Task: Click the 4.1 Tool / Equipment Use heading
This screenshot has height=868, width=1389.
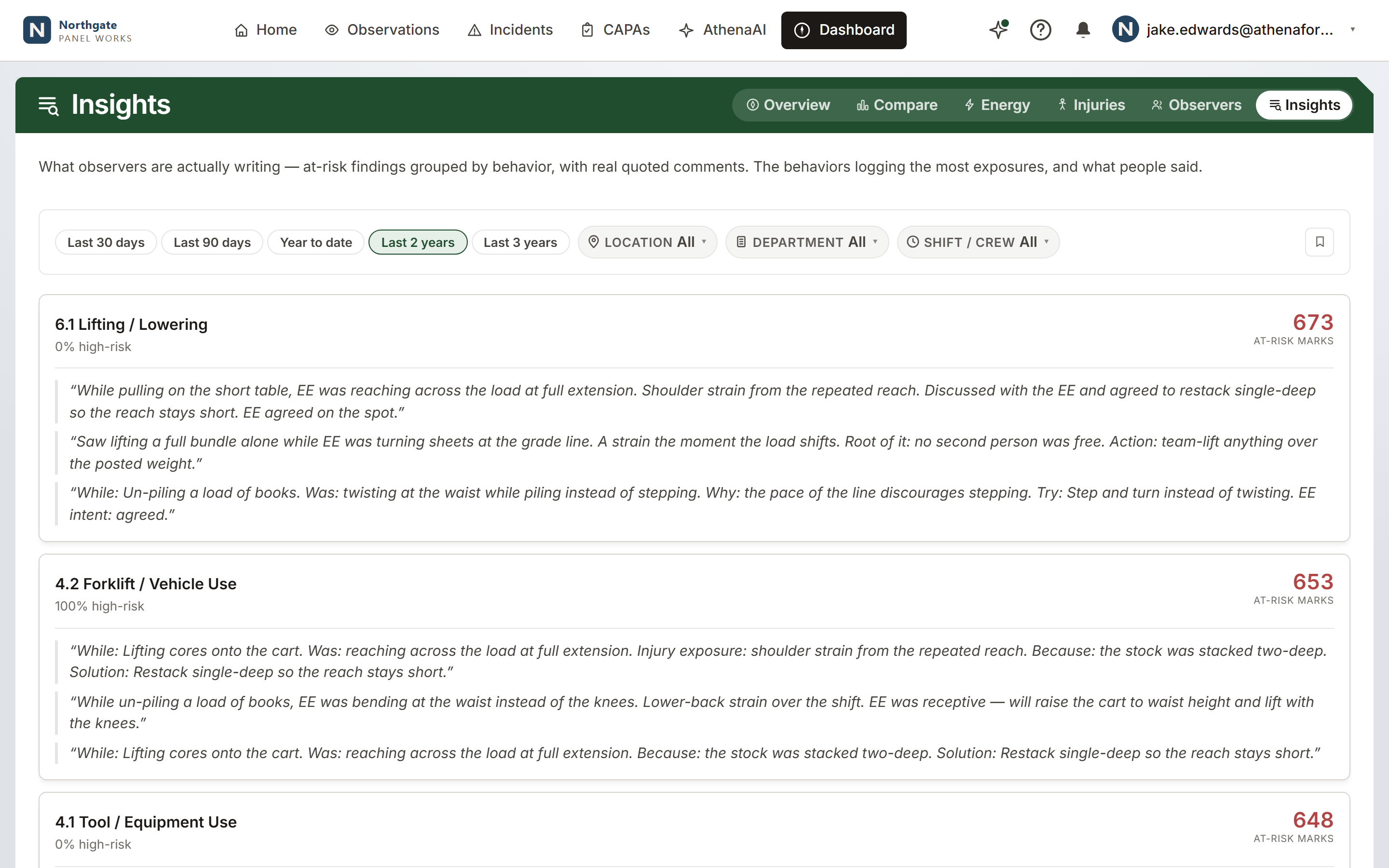Action: click(x=146, y=822)
